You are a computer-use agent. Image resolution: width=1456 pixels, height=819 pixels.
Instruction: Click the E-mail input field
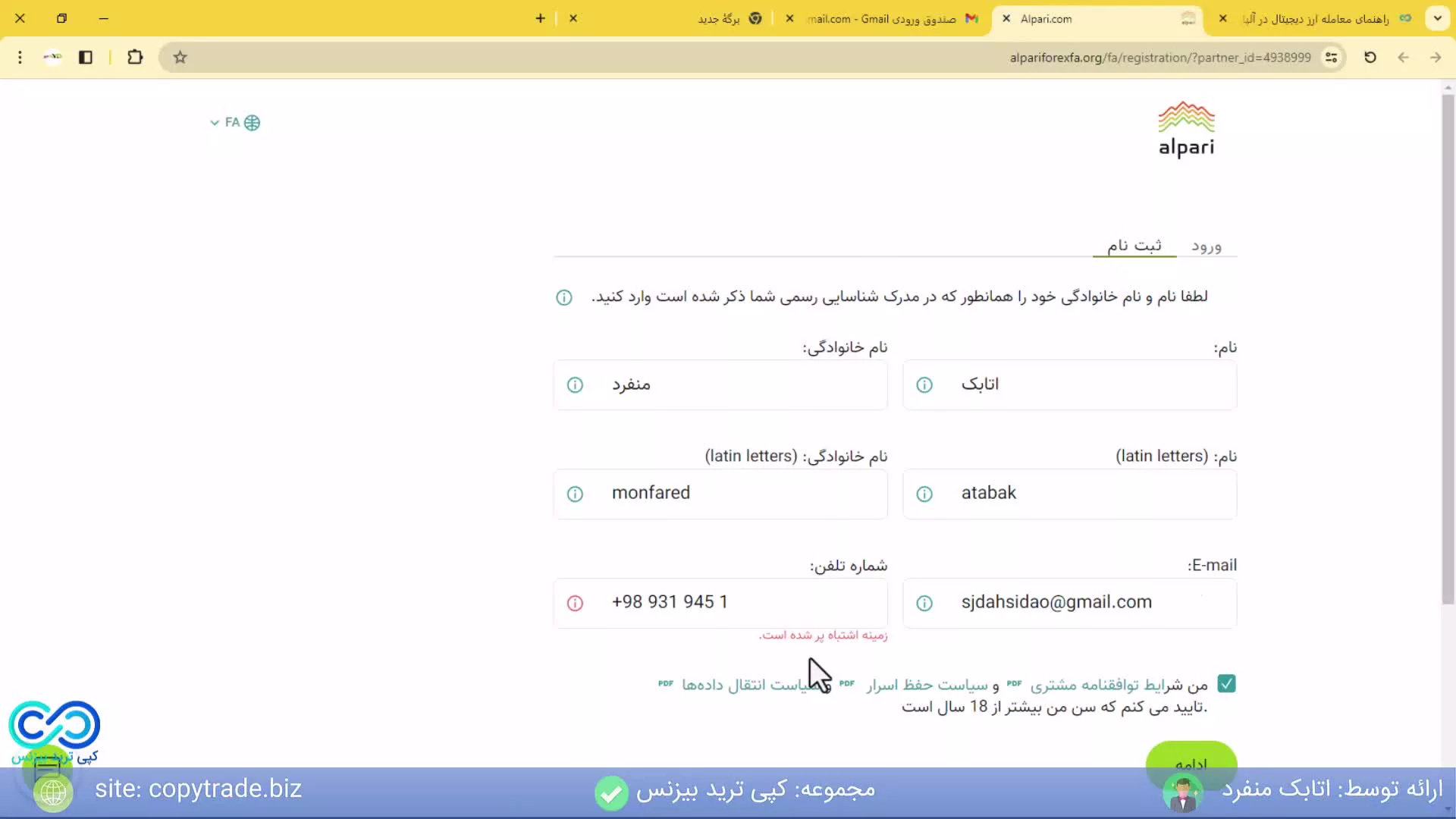(x=1069, y=602)
